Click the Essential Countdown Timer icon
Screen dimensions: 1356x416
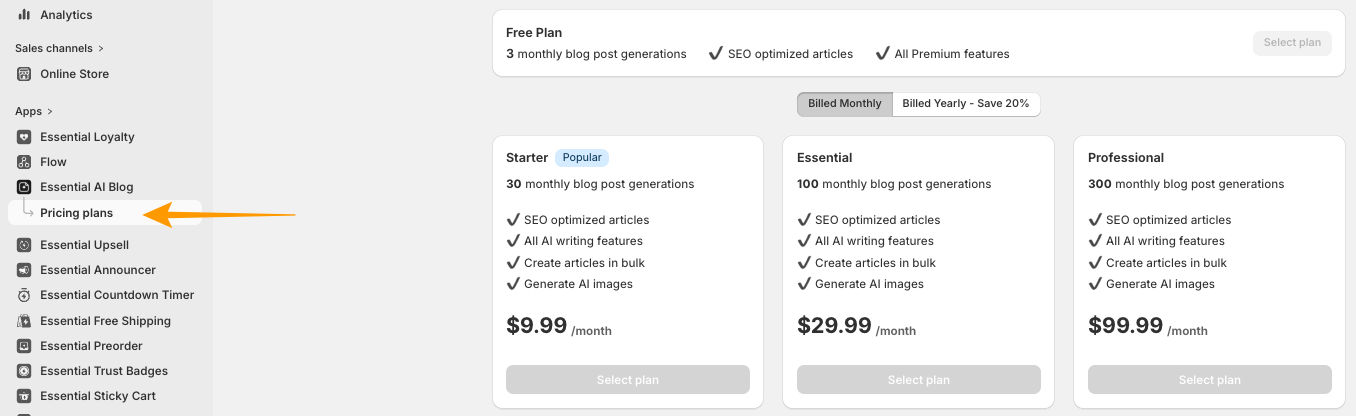pos(24,295)
